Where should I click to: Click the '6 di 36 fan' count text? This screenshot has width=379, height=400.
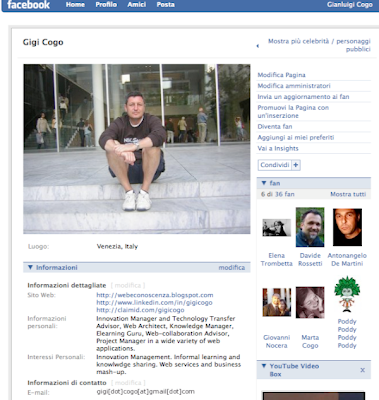[278, 194]
